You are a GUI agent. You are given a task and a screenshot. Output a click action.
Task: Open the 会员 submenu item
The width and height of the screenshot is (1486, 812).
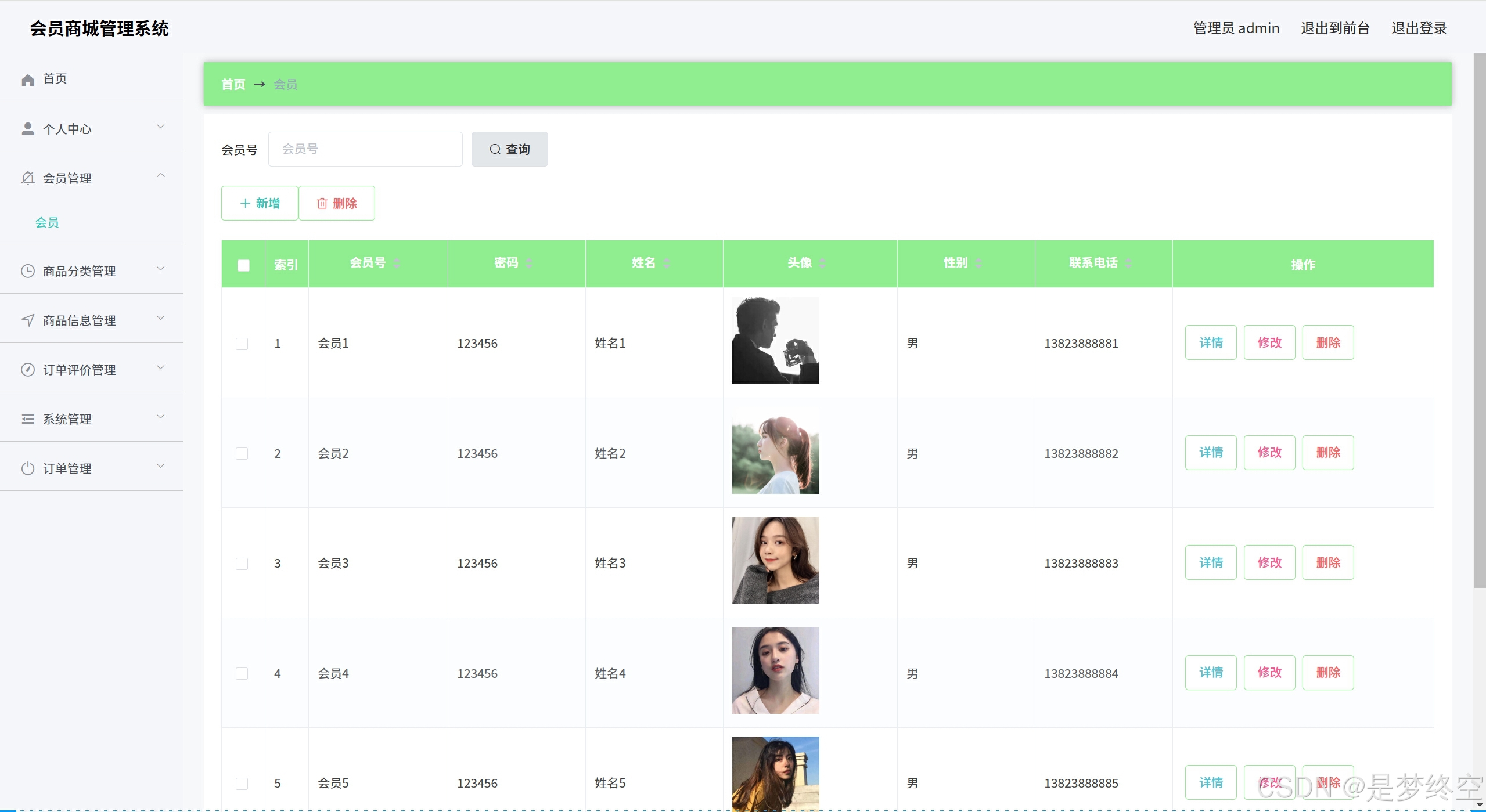[x=47, y=222]
